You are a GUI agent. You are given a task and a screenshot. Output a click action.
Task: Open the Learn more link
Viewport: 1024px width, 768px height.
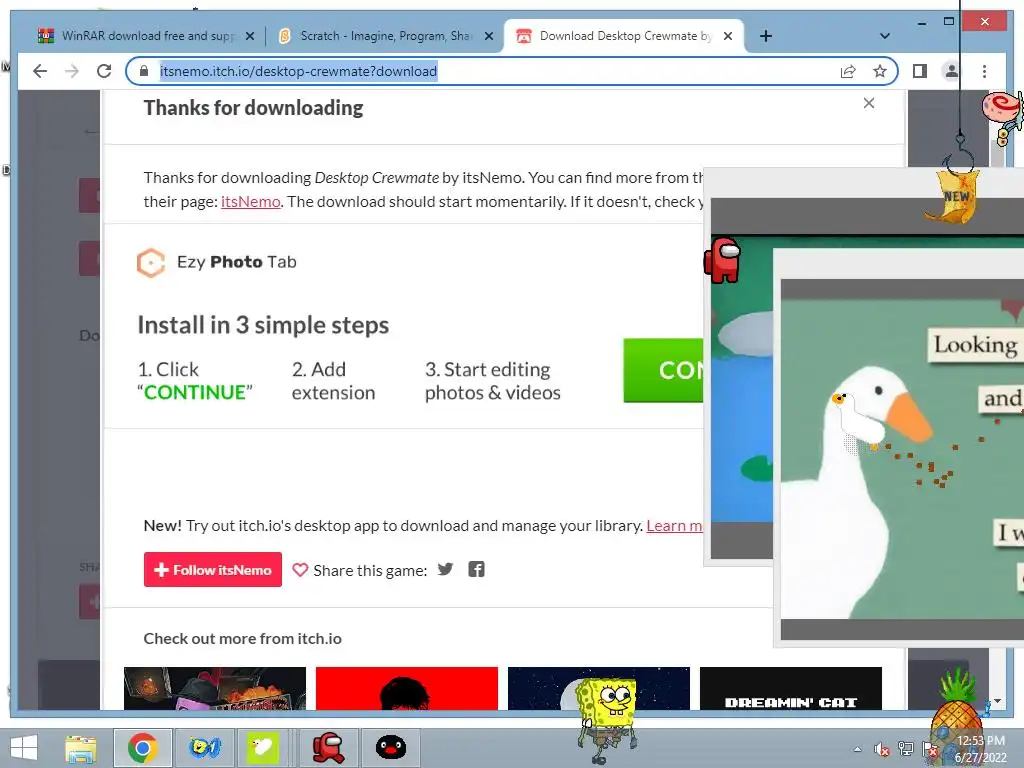pyautogui.click(x=675, y=526)
